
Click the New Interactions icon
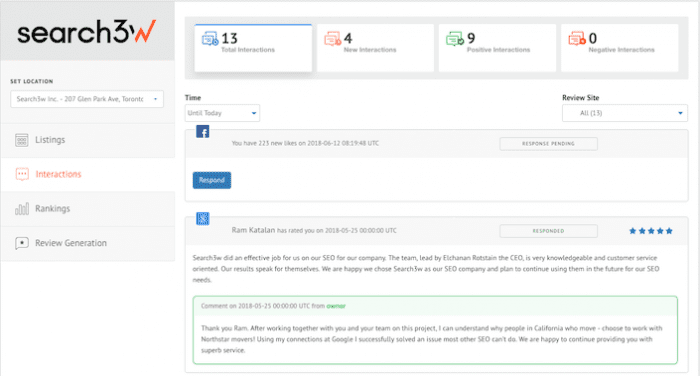coord(333,39)
